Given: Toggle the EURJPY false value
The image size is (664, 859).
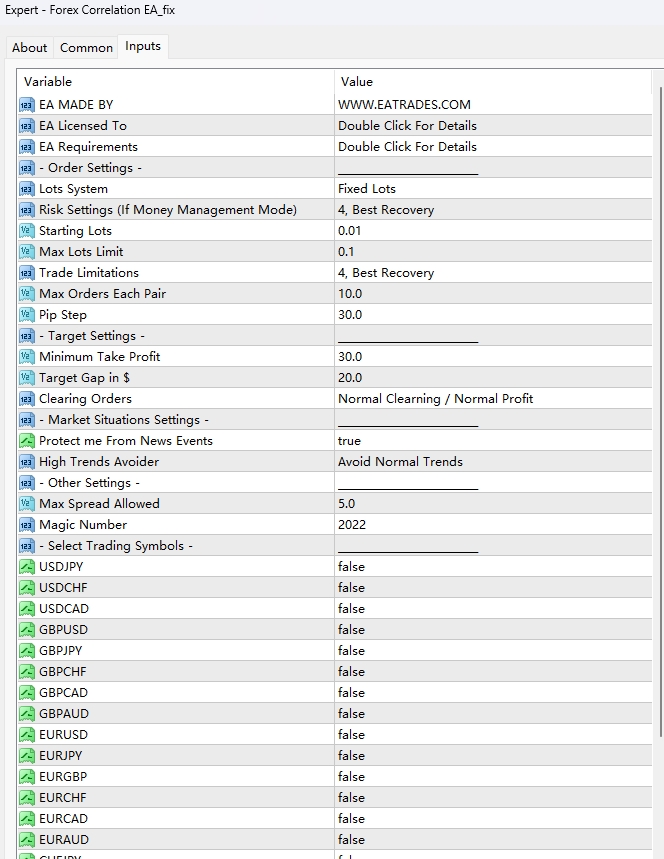Looking at the screenshot, I should (x=352, y=755).
